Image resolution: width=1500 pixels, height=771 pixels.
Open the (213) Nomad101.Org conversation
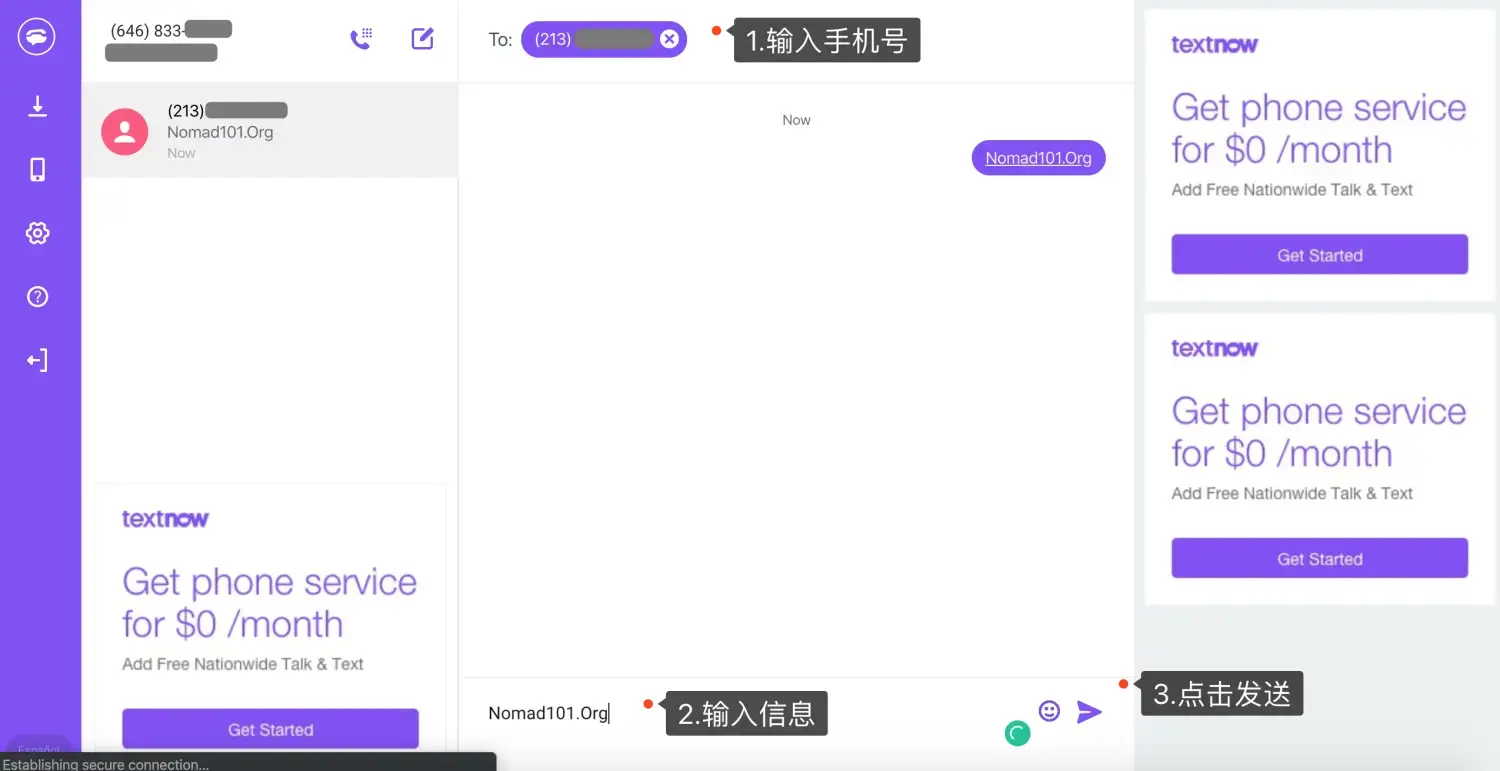[270, 130]
